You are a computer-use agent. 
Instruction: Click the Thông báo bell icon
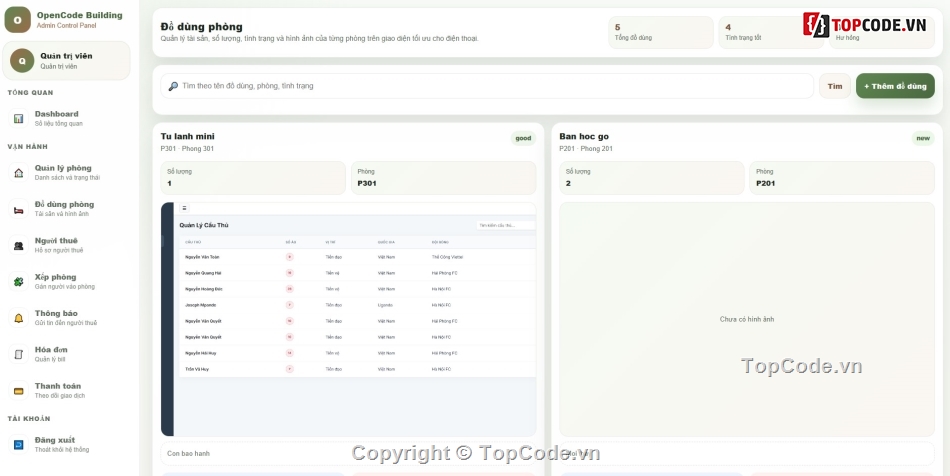tap(19, 318)
